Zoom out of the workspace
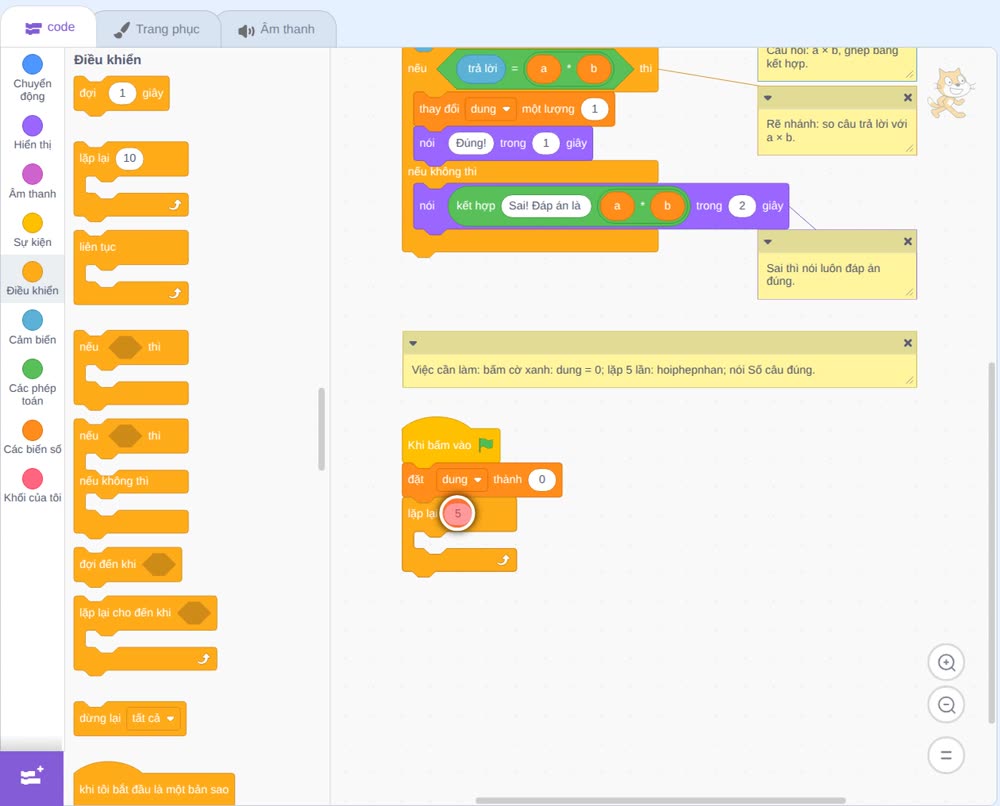Image resolution: width=1000 pixels, height=806 pixels. click(946, 705)
